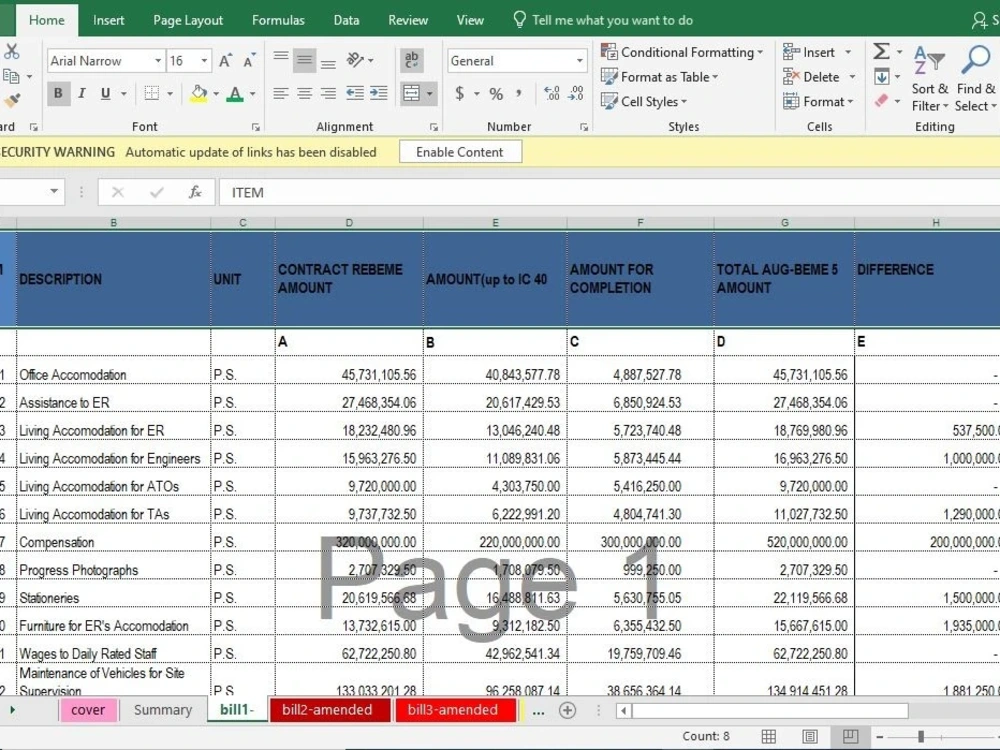Click Decrease Indent icon
The height and width of the screenshot is (750, 1000).
click(x=355, y=94)
